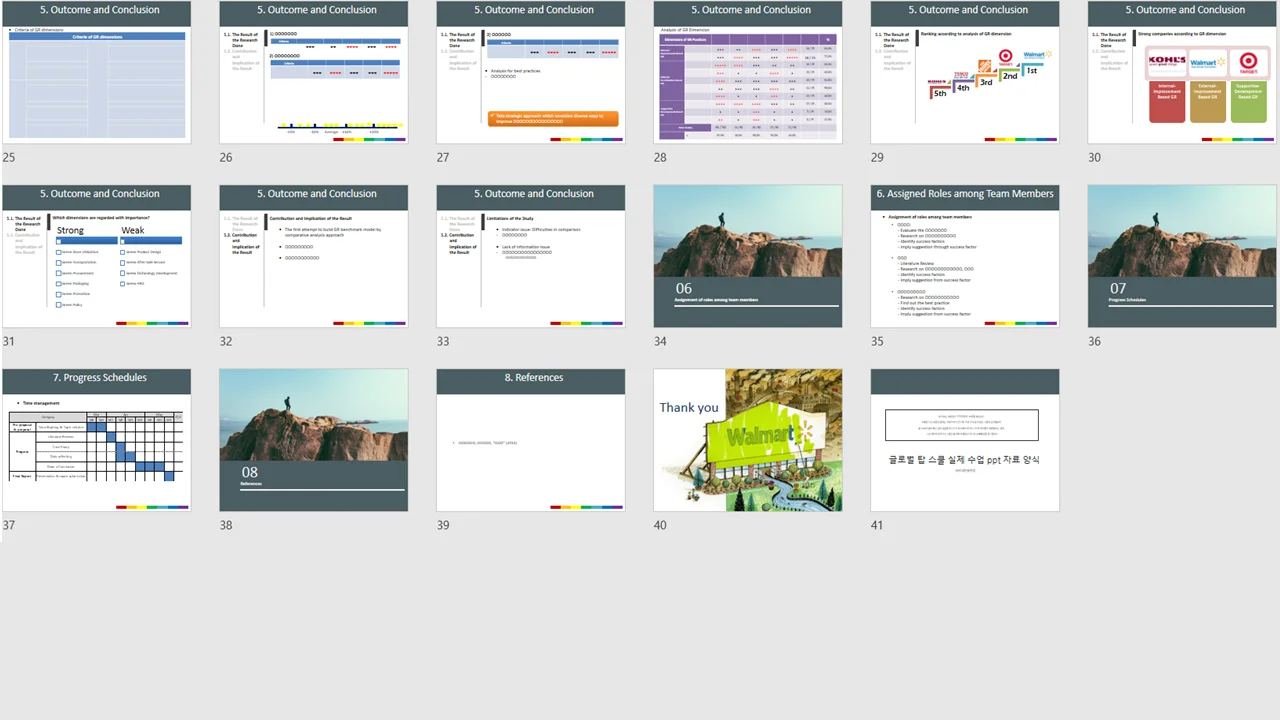Select slide 39 References slide
The height and width of the screenshot is (720, 1280).
pos(531,440)
